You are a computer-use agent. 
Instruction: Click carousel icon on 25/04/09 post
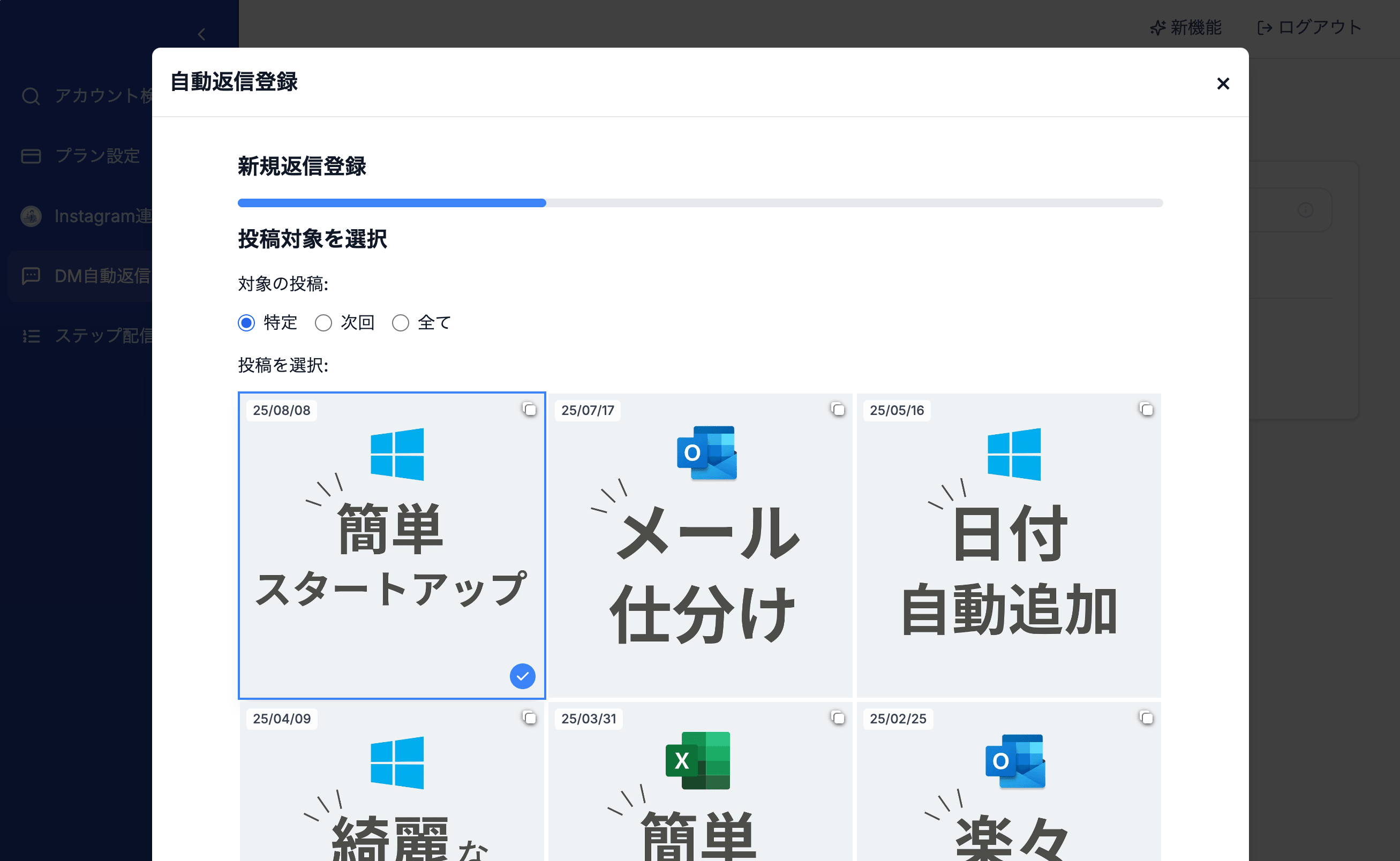pos(529,717)
